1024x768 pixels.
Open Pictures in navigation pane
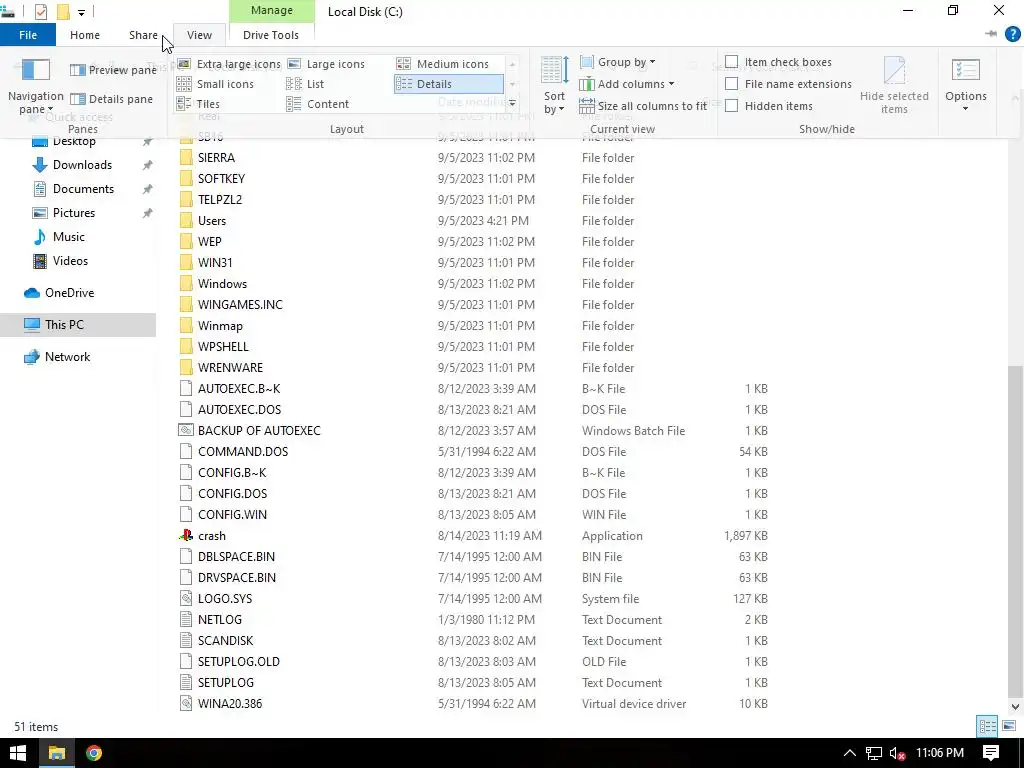pos(74,213)
